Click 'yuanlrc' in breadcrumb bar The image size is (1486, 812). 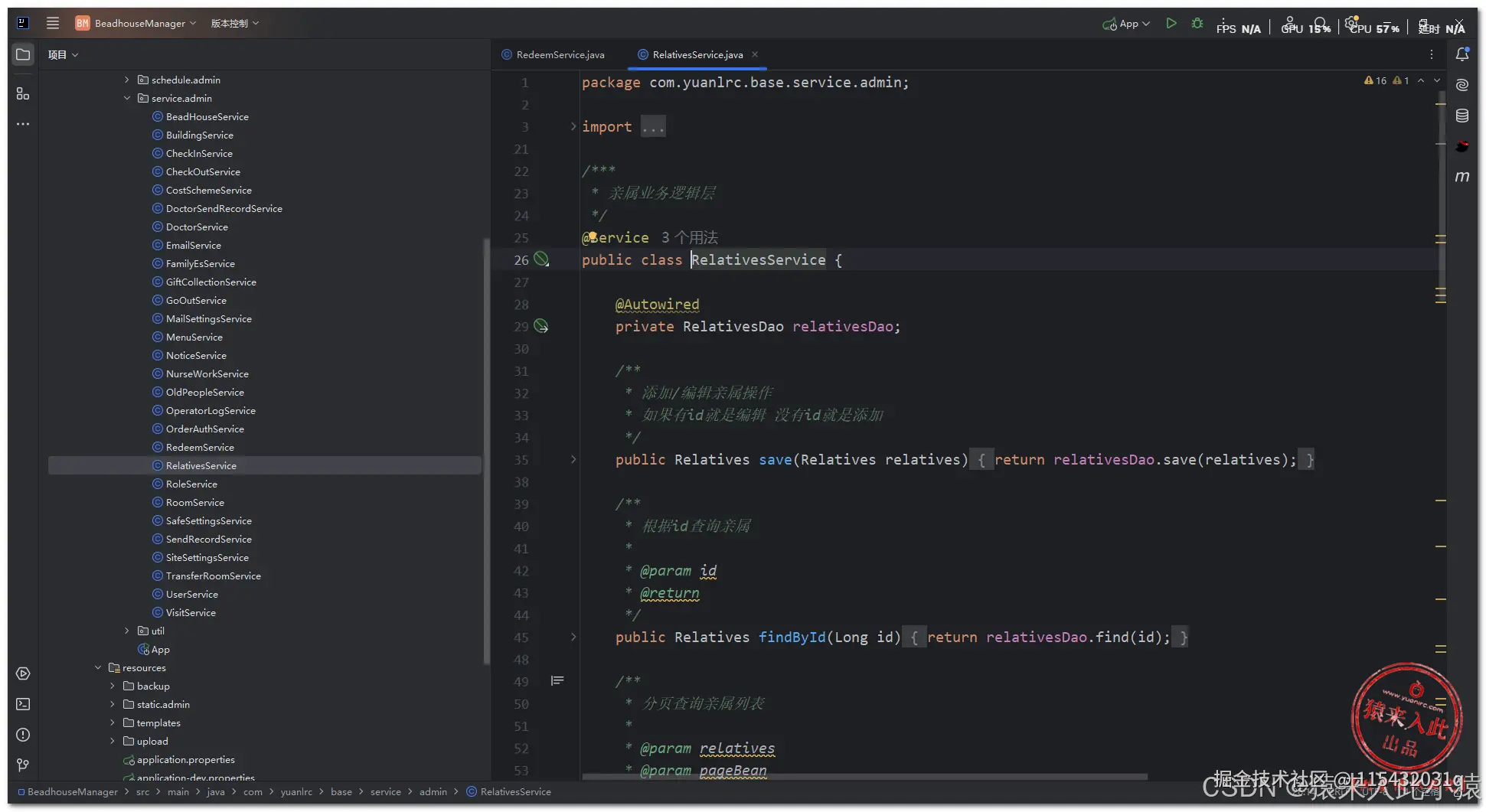296,791
